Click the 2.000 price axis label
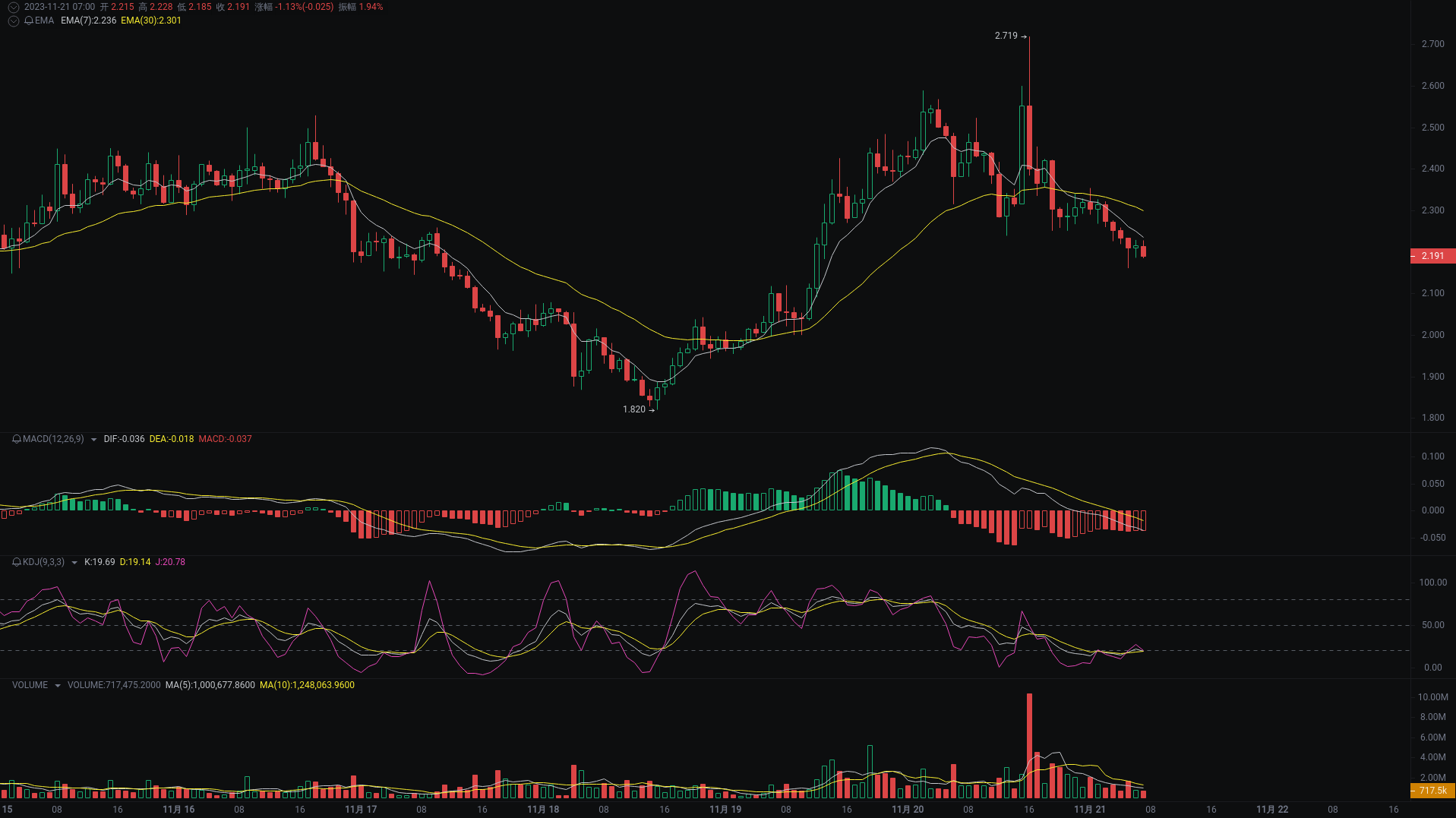This screenshot has height=818, width=1456. pyautogui.click(x=1433, y=335)
